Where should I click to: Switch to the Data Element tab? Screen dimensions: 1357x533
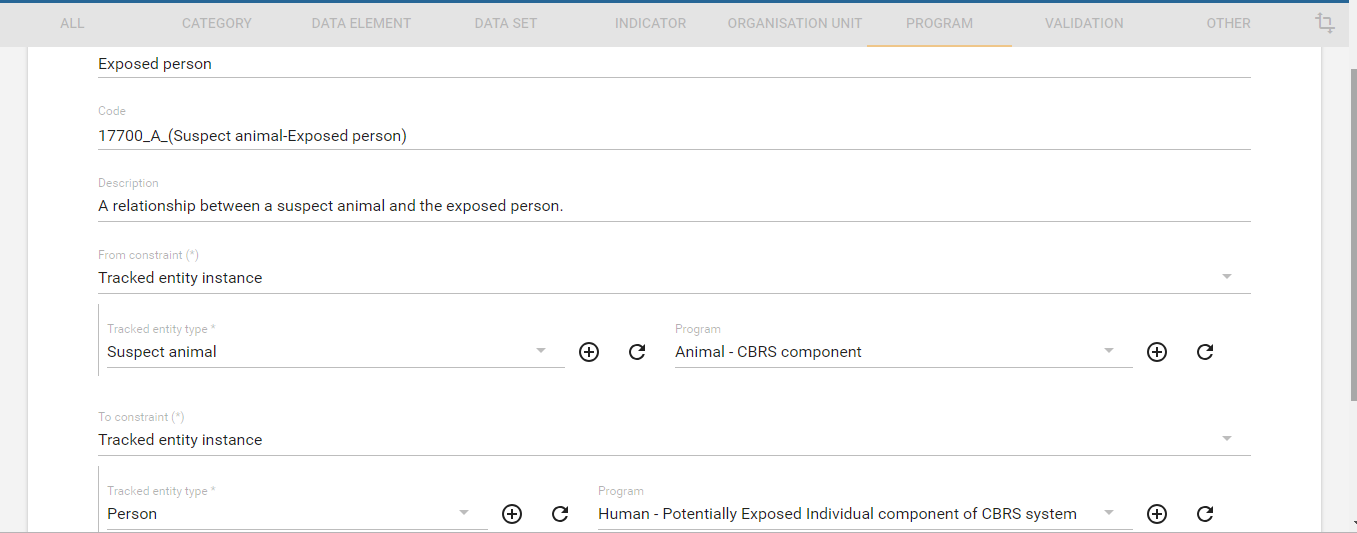(361, 23)
